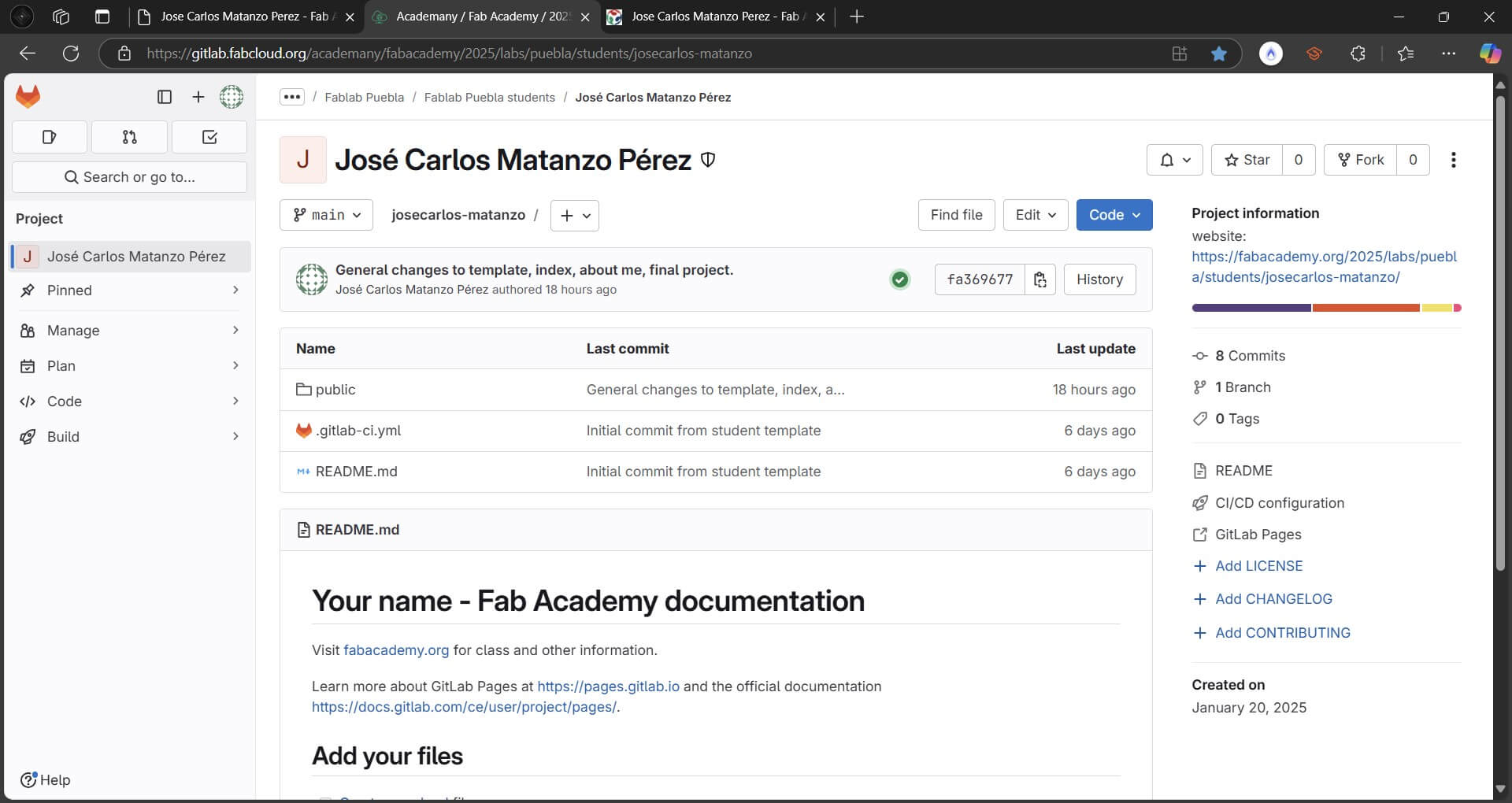Open the add file plus dropdown
The width and height of the screenshot is (1512, 803).
574,215
